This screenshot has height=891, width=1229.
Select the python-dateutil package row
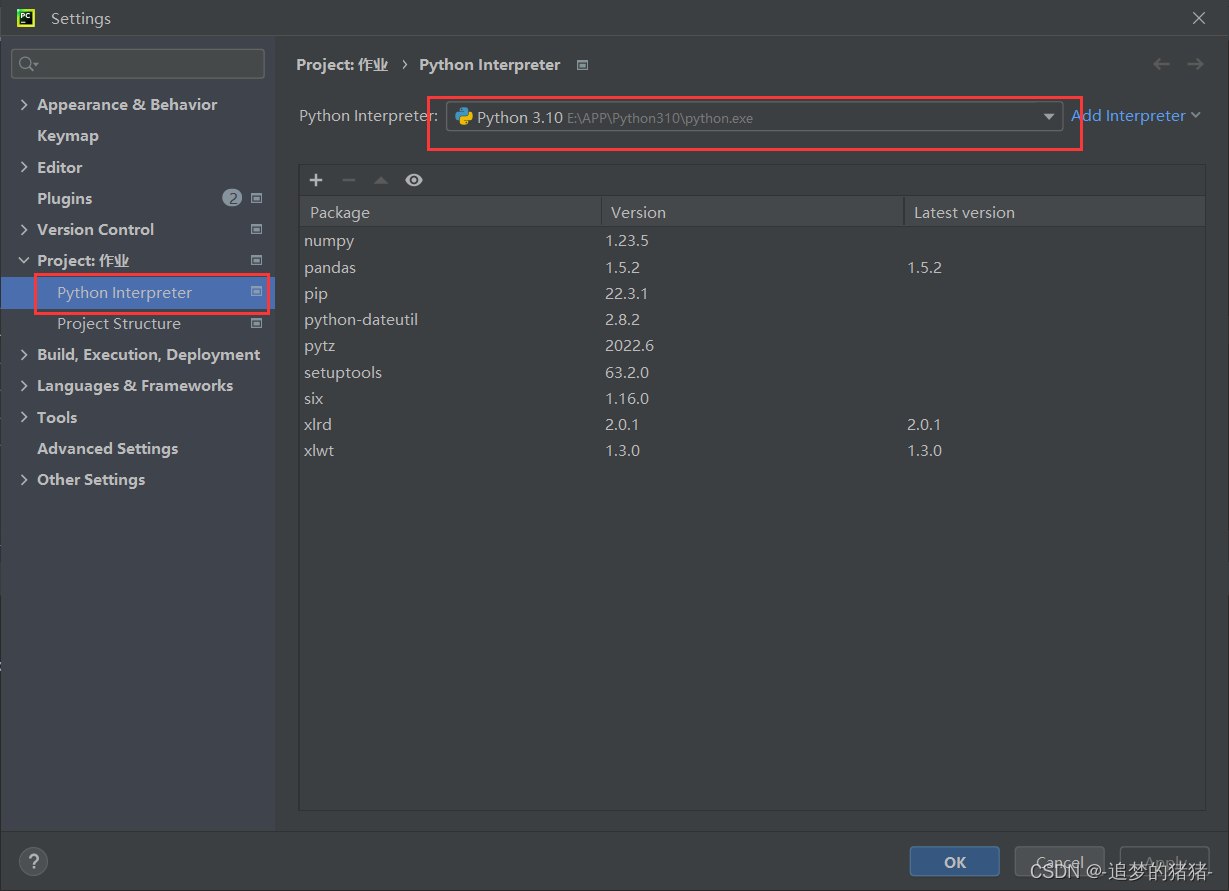752,319
